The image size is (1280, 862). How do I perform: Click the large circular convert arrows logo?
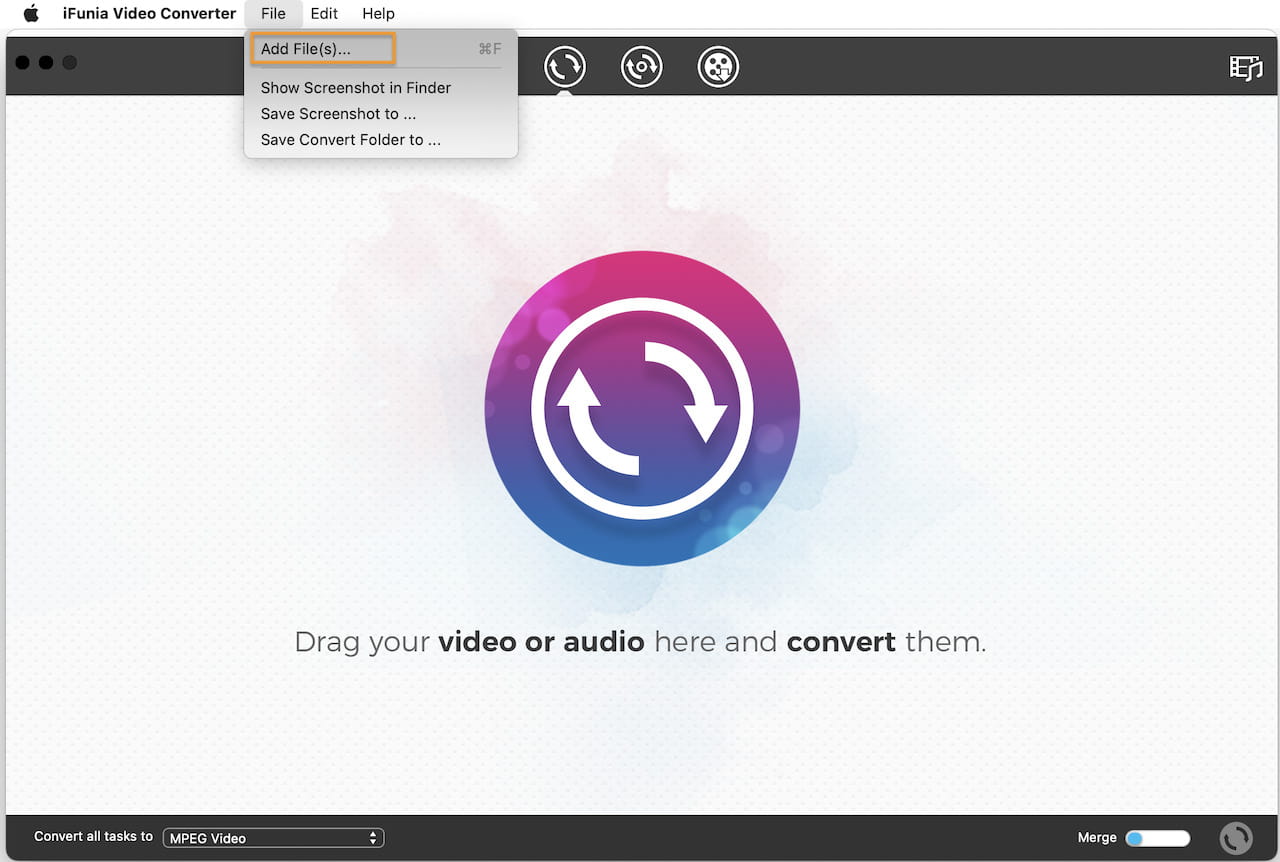coord(641,408)
